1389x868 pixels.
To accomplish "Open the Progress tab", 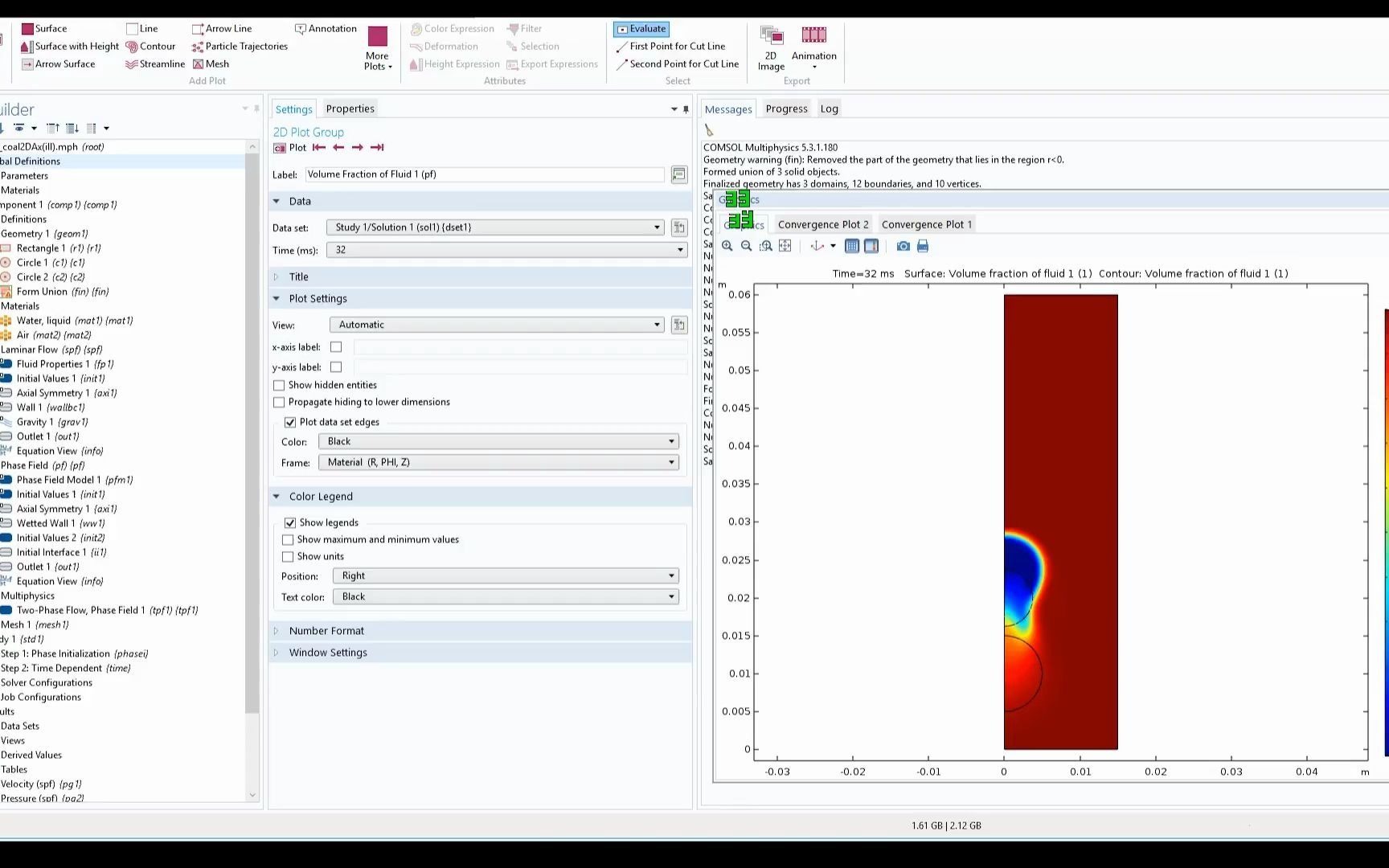I will pos(786,108).
